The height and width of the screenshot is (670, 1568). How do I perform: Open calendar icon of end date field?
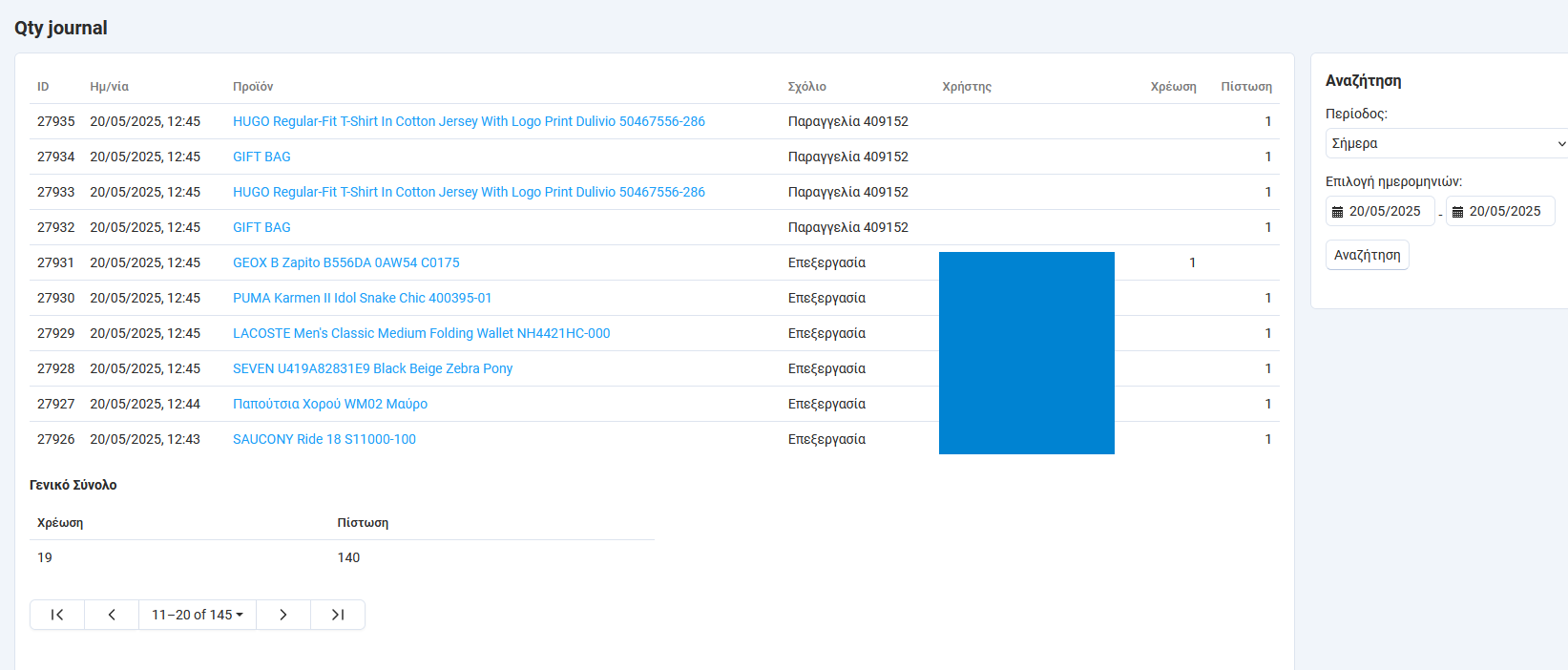click(x=1458, y=212)
